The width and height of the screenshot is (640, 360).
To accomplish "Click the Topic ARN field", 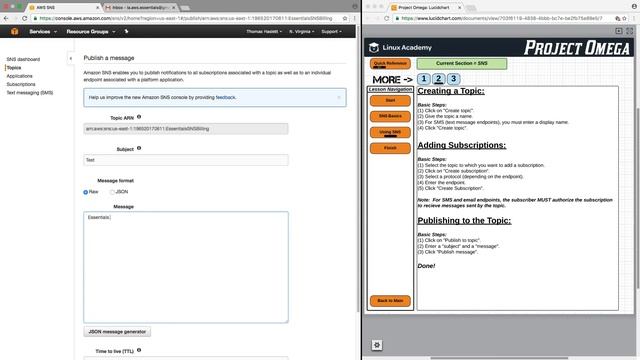I will [186, 129].
